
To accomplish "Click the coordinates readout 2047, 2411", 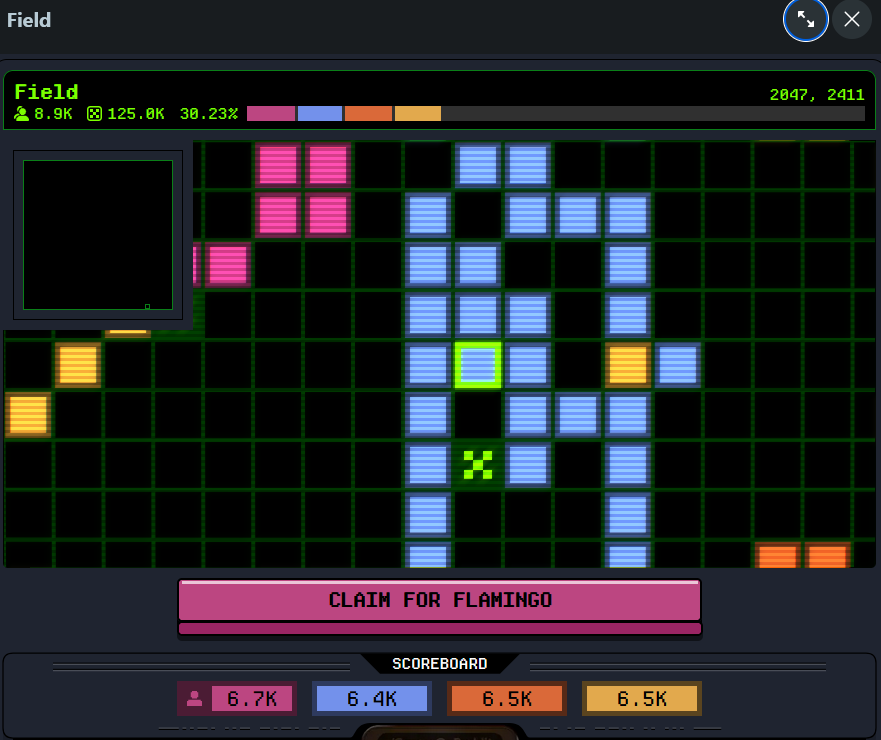I will point(816,94).
